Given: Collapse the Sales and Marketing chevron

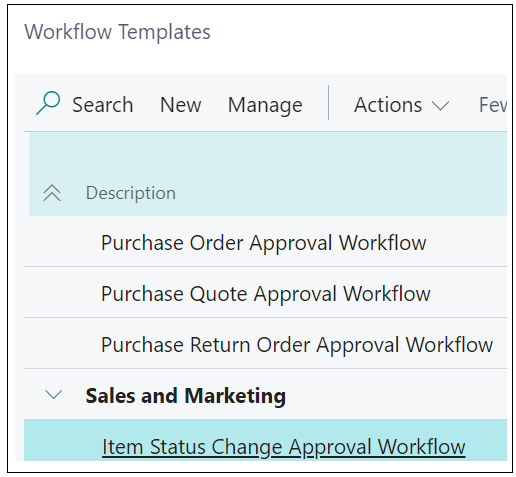Looking at the screenshot, I should 53,395.
